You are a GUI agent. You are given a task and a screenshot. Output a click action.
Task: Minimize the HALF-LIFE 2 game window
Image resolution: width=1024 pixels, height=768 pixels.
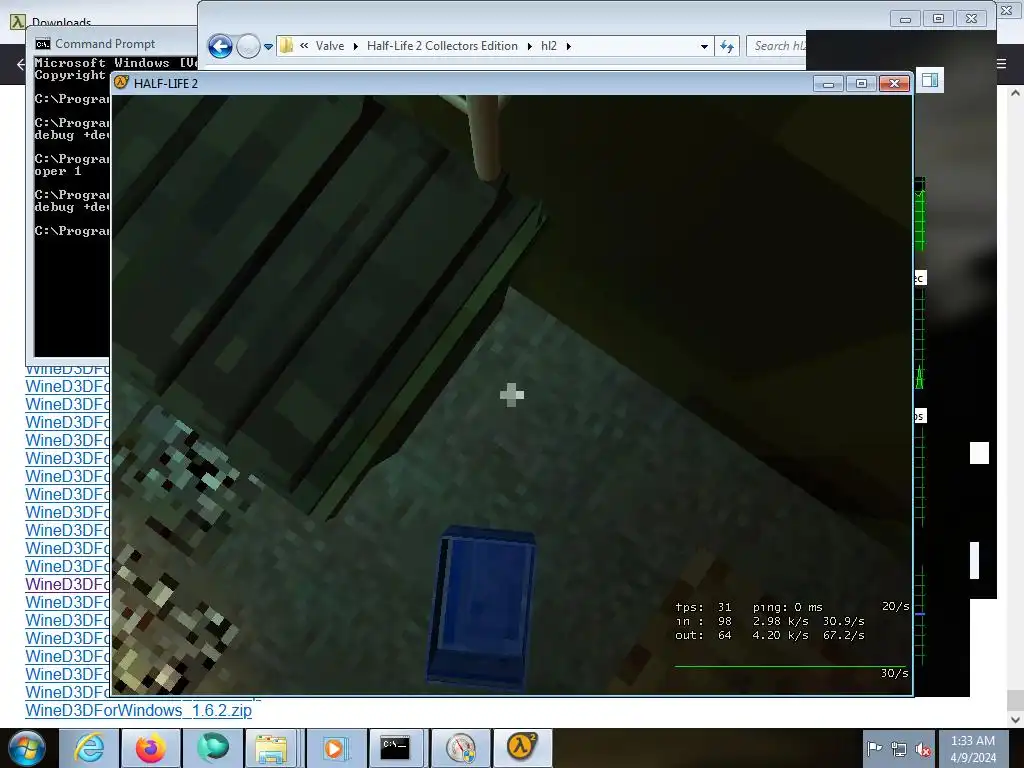(x=828, y=84)
